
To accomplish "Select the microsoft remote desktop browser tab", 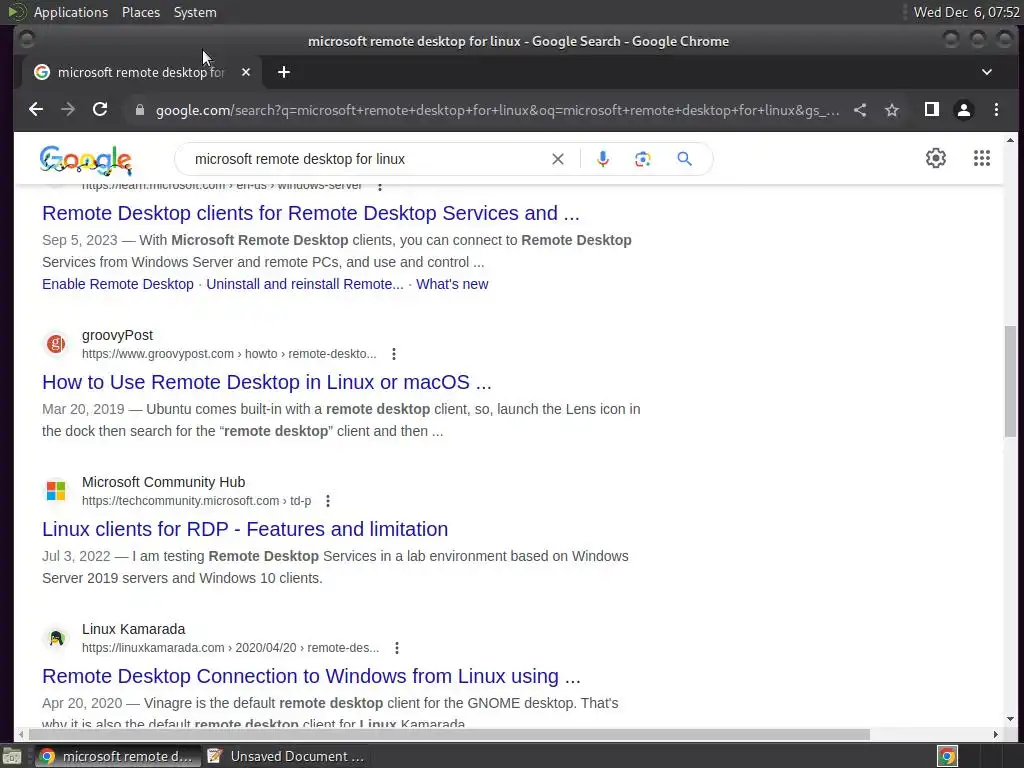I will point(140,72).
